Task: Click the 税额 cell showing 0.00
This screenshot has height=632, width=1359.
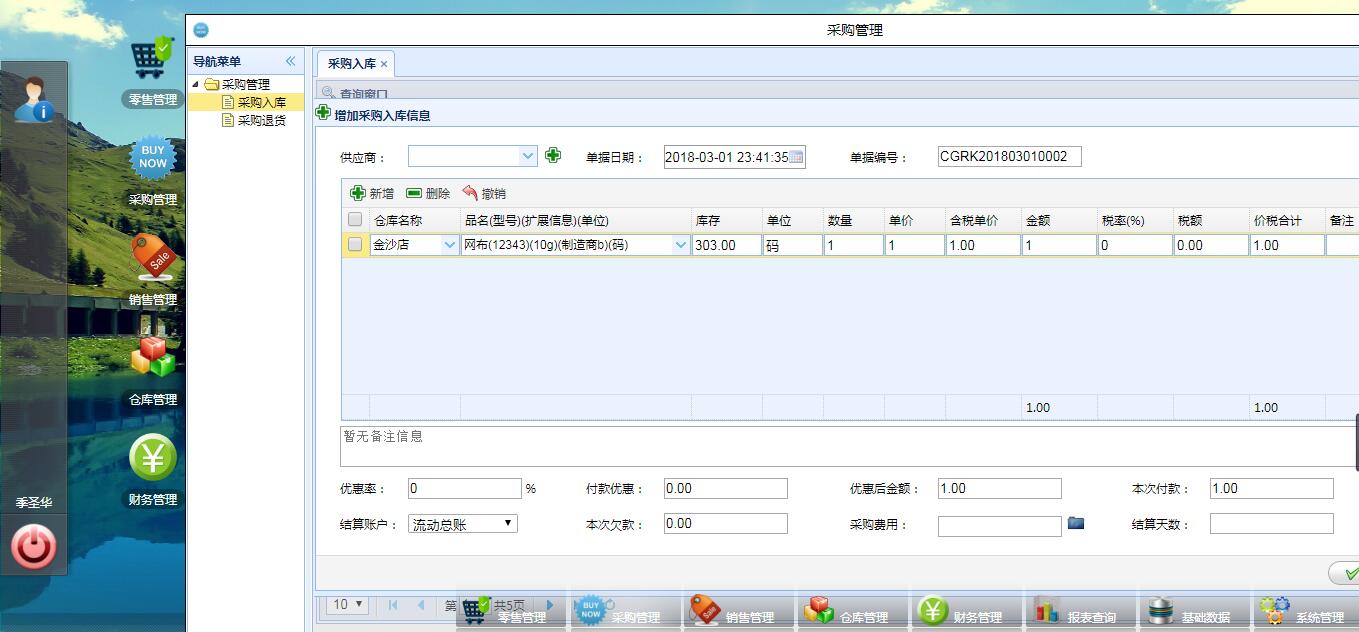Action: pos(1211,245)
